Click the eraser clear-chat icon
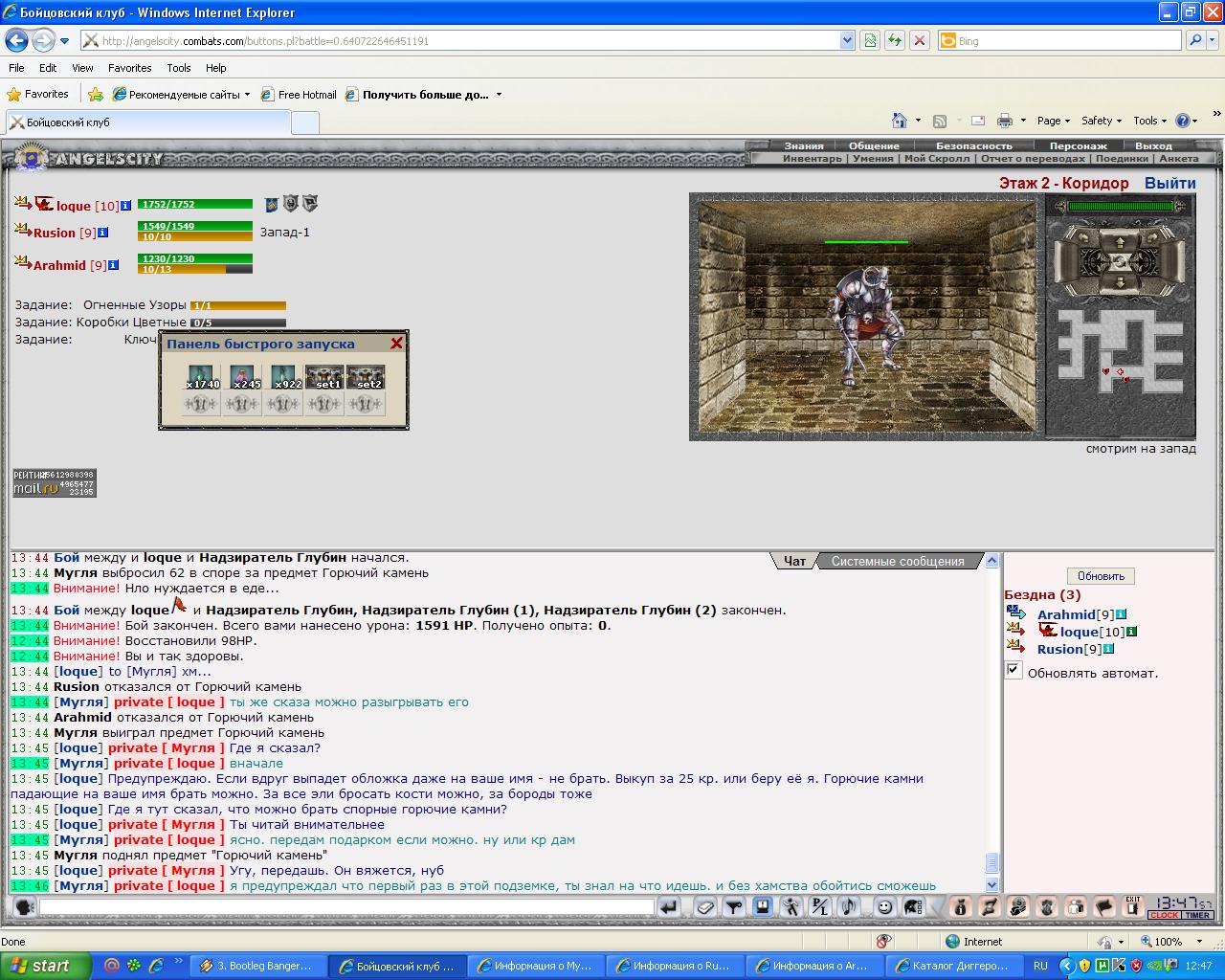 click(x=705, y=906)
